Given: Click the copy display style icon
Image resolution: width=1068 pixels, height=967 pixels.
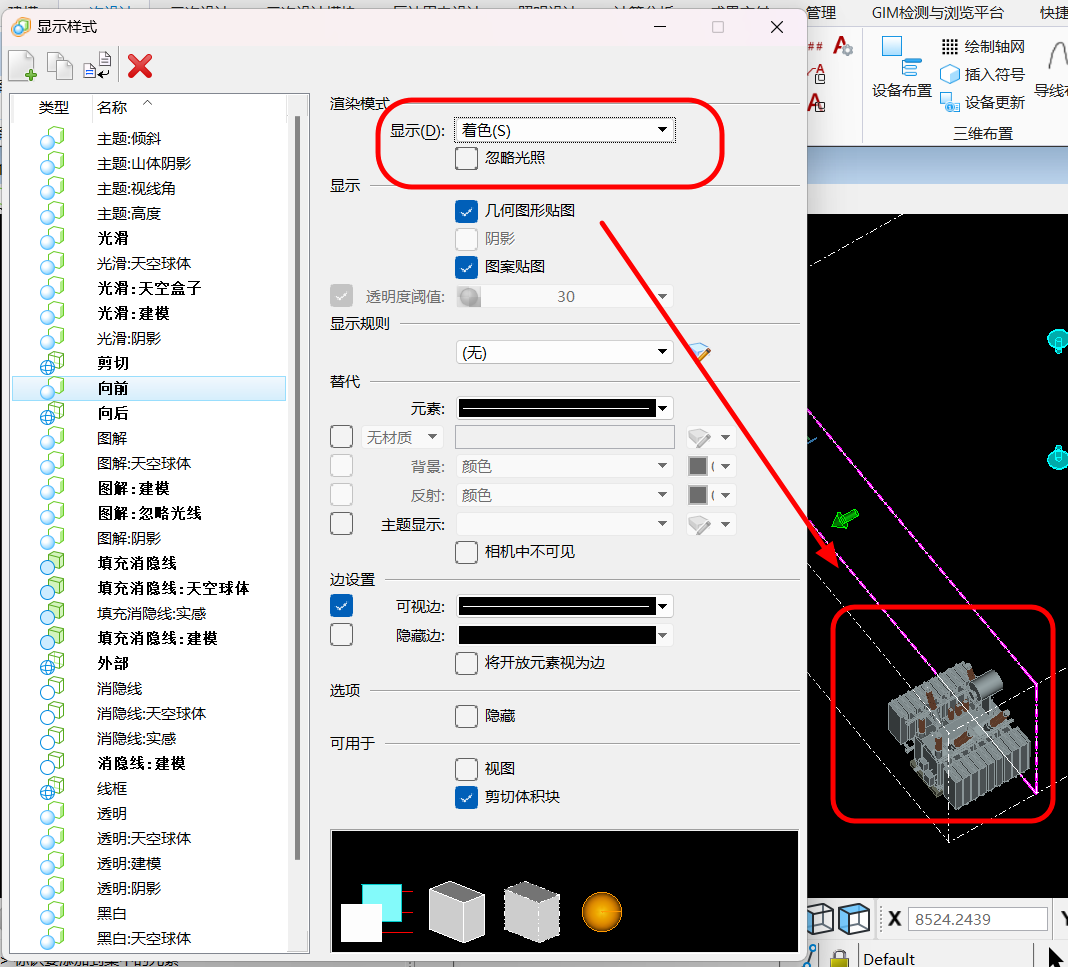Looking at the screenshot, I should pyautogui.click(x=60, y=66).
